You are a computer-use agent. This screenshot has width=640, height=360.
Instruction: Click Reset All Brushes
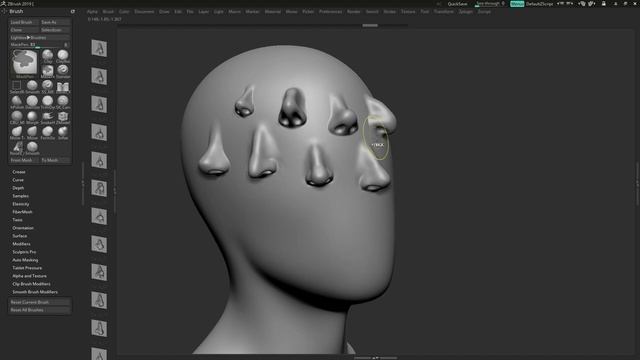click(40, 310)
